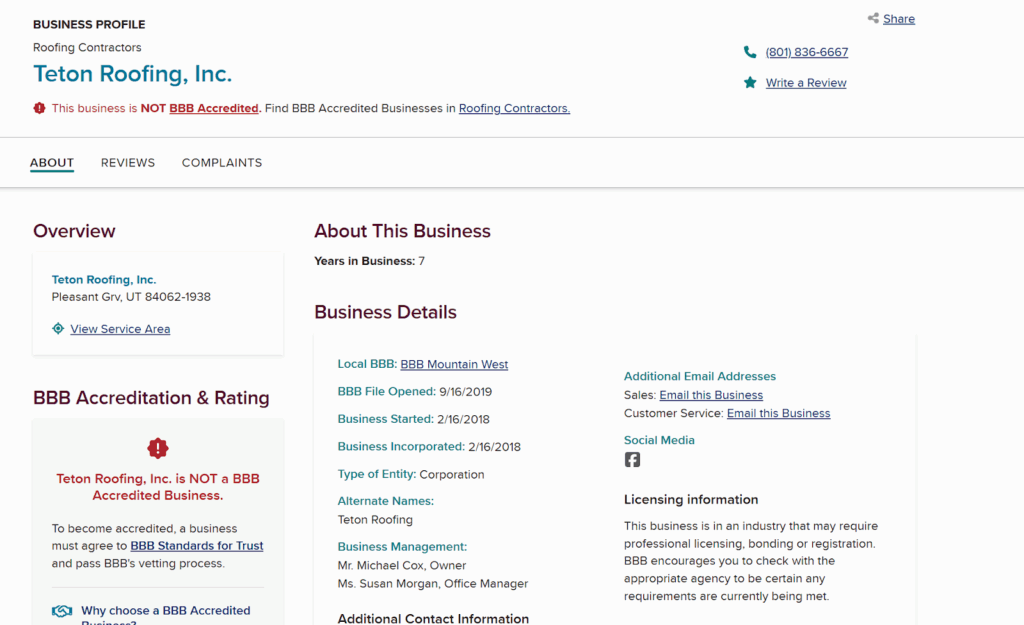Click the Share icon at top right
The image size is (1024, 625).
[x=873, y=19]
